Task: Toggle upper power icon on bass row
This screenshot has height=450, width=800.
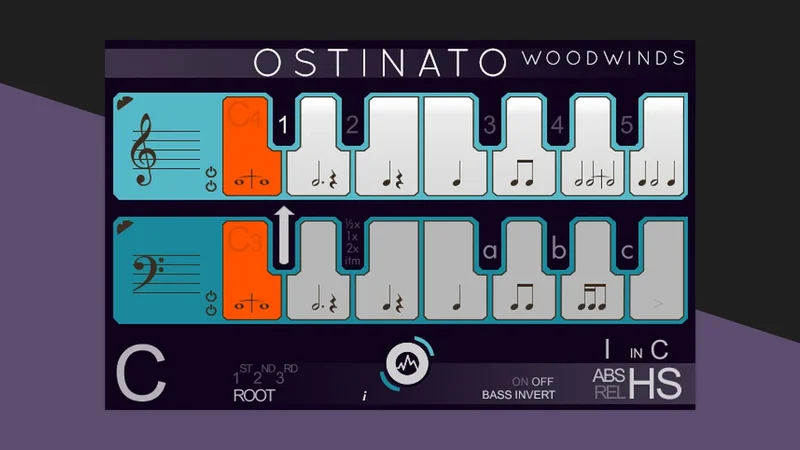Action: pos(211,296)
